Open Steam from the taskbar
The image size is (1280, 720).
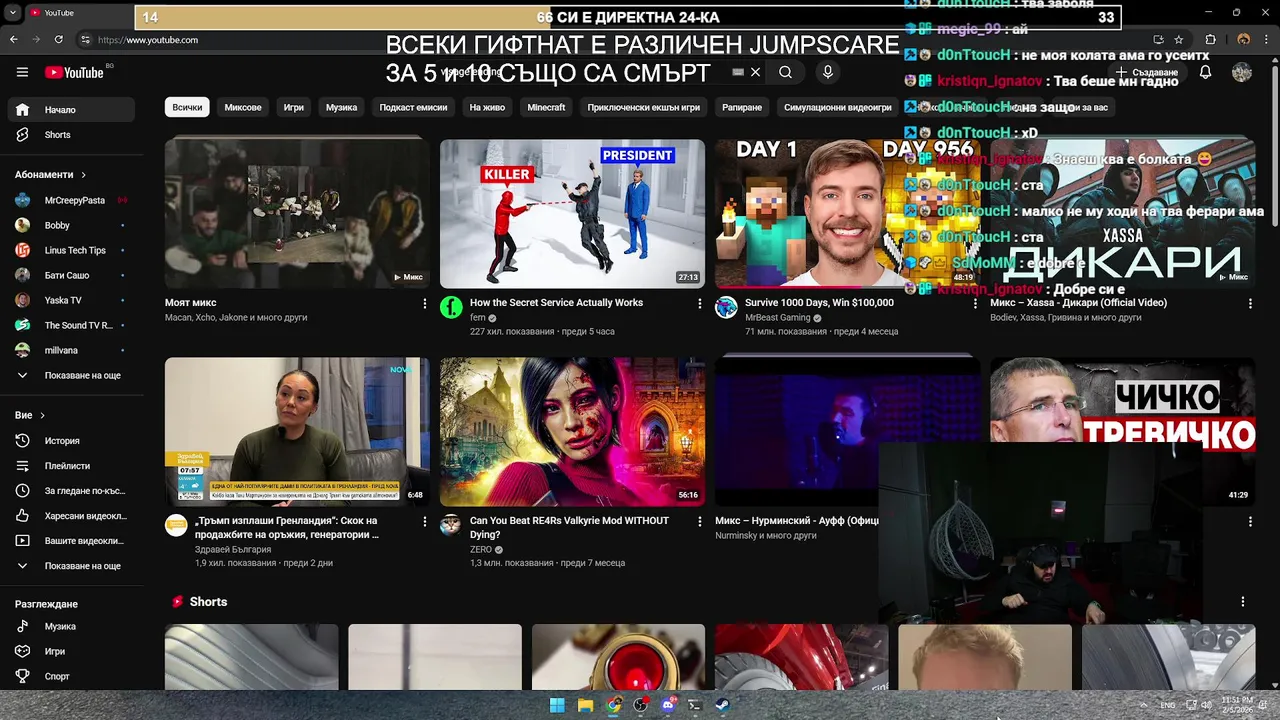[x=722, y=705]
